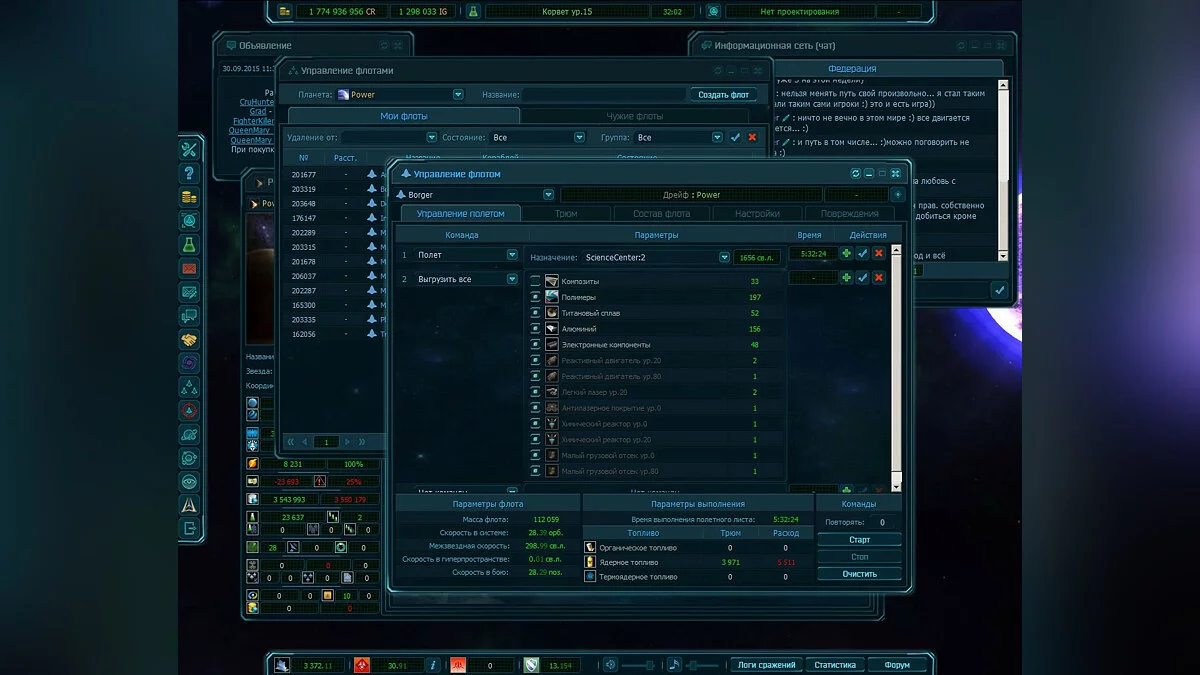The width and height of the screenshot is (1200, 675).
Task: Click the music note icon in bottom bar
Action: (674, 664)
